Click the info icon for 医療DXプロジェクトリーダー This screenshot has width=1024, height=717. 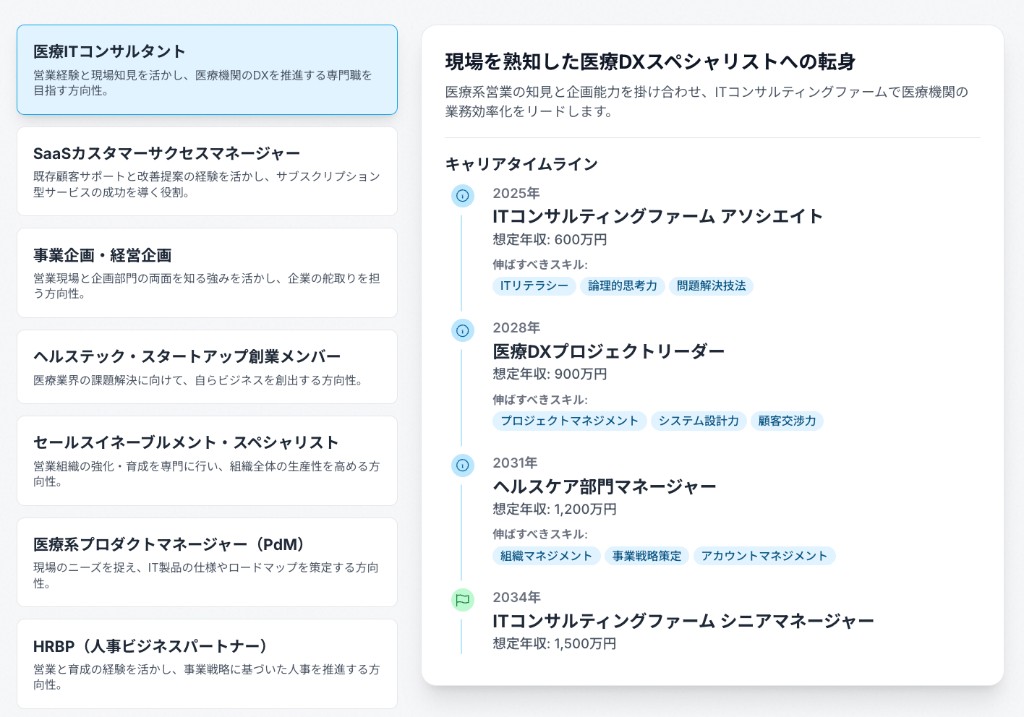click(460, 327)
